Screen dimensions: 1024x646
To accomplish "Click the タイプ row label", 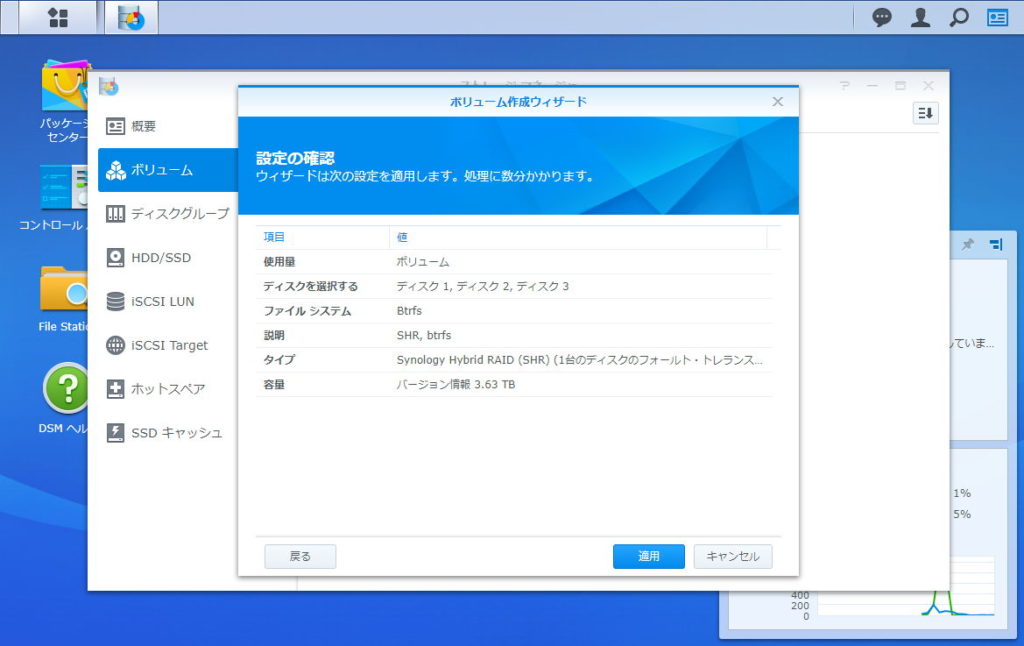I will click(279, 360).
